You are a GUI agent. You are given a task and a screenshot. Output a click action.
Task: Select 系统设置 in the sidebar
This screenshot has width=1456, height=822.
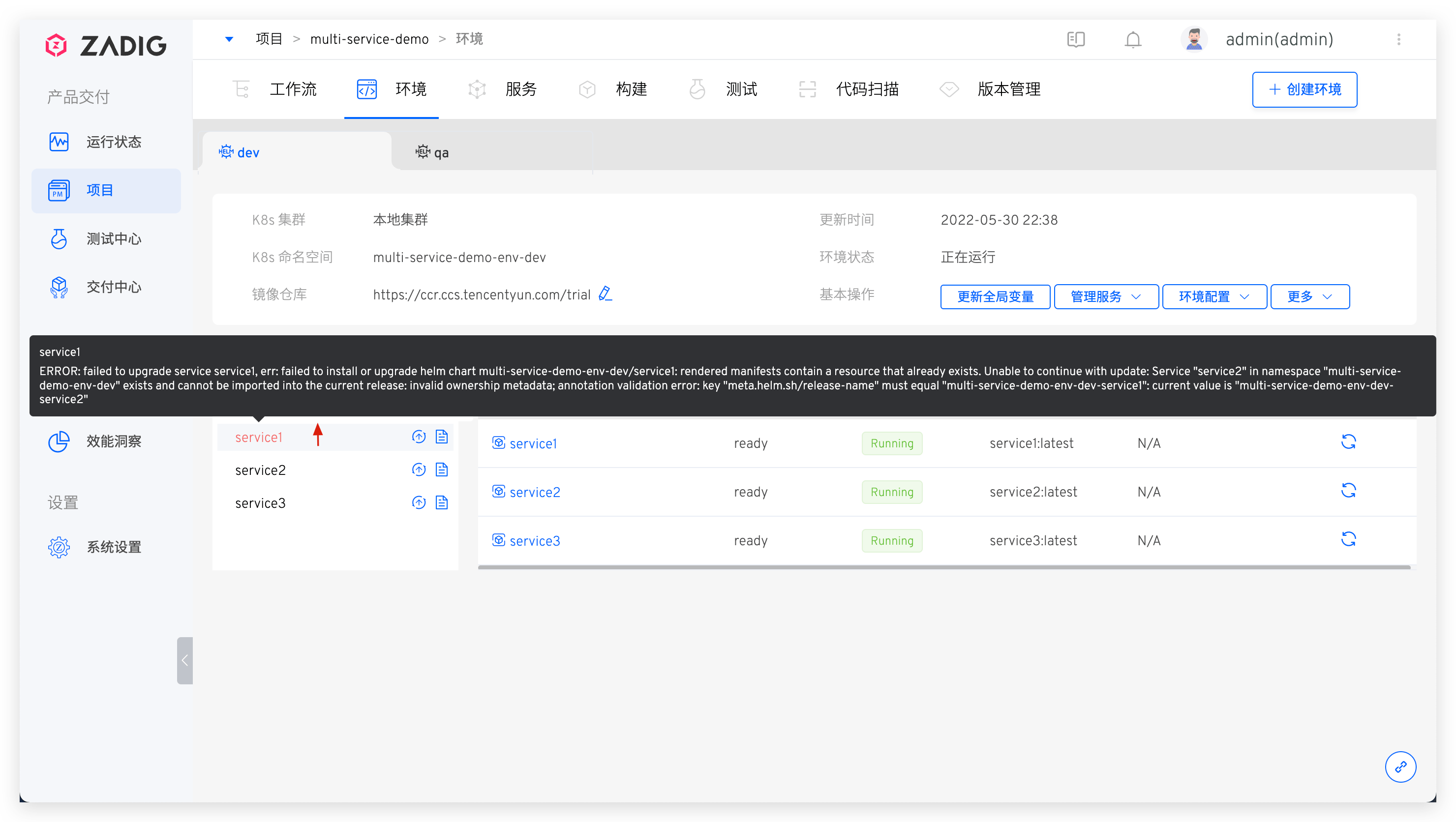point(114,546)
